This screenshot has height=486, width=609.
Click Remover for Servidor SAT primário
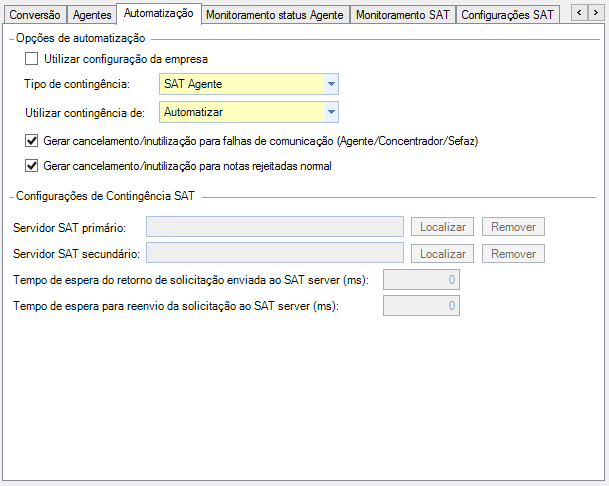pyautogui.click(x=513, y=227)
